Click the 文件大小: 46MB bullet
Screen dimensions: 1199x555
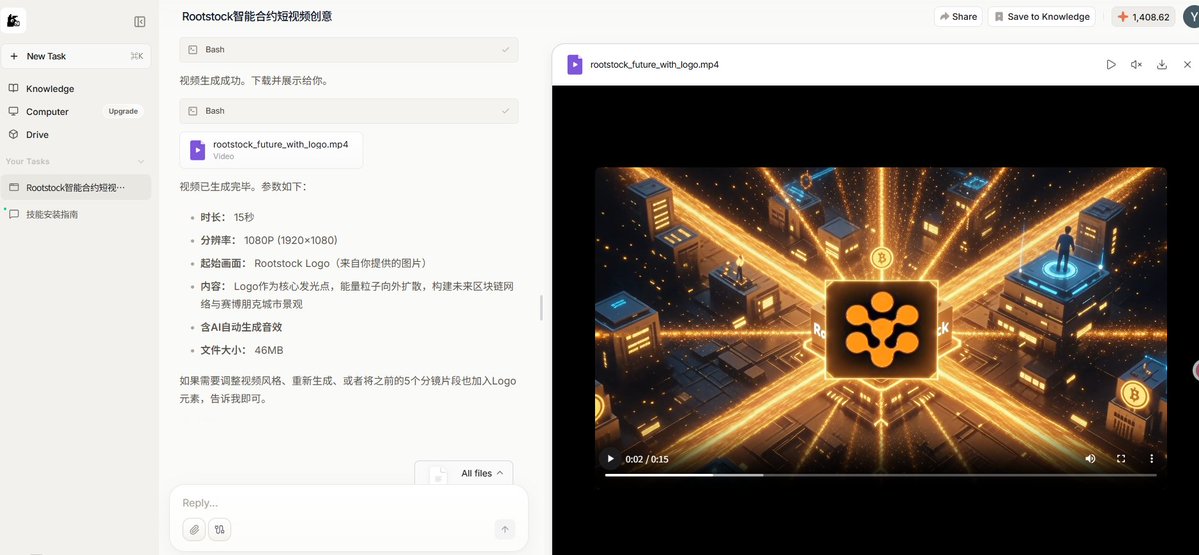pyautogui.click(x=242, y=350)
